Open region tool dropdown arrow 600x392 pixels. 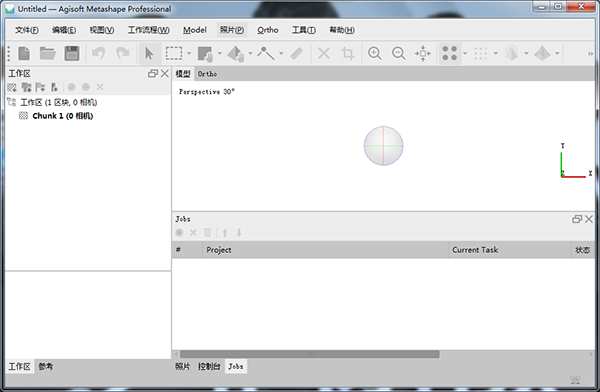tap(220, 53)
